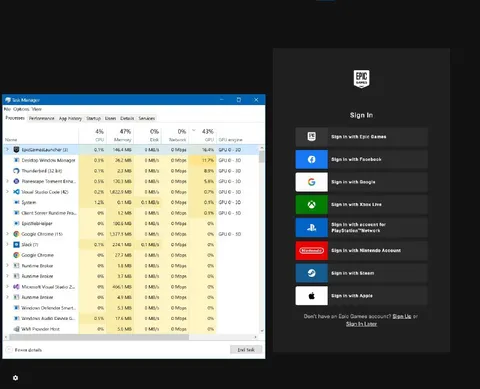This screenshot has width=480, height=389.
Task: Click the Google logo sign-in tile
Action: point(311,182)
